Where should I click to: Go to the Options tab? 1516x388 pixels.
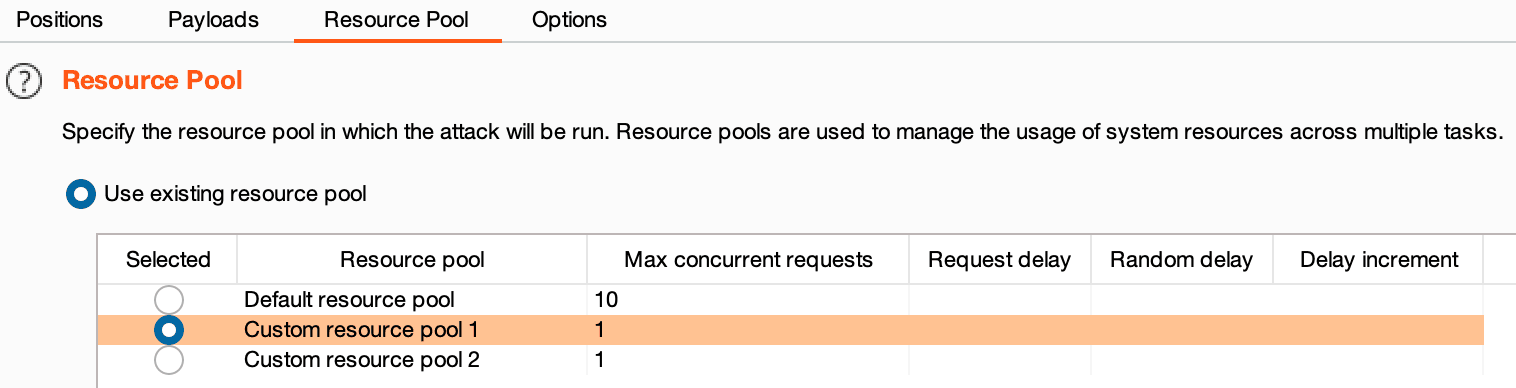point(569,20)
